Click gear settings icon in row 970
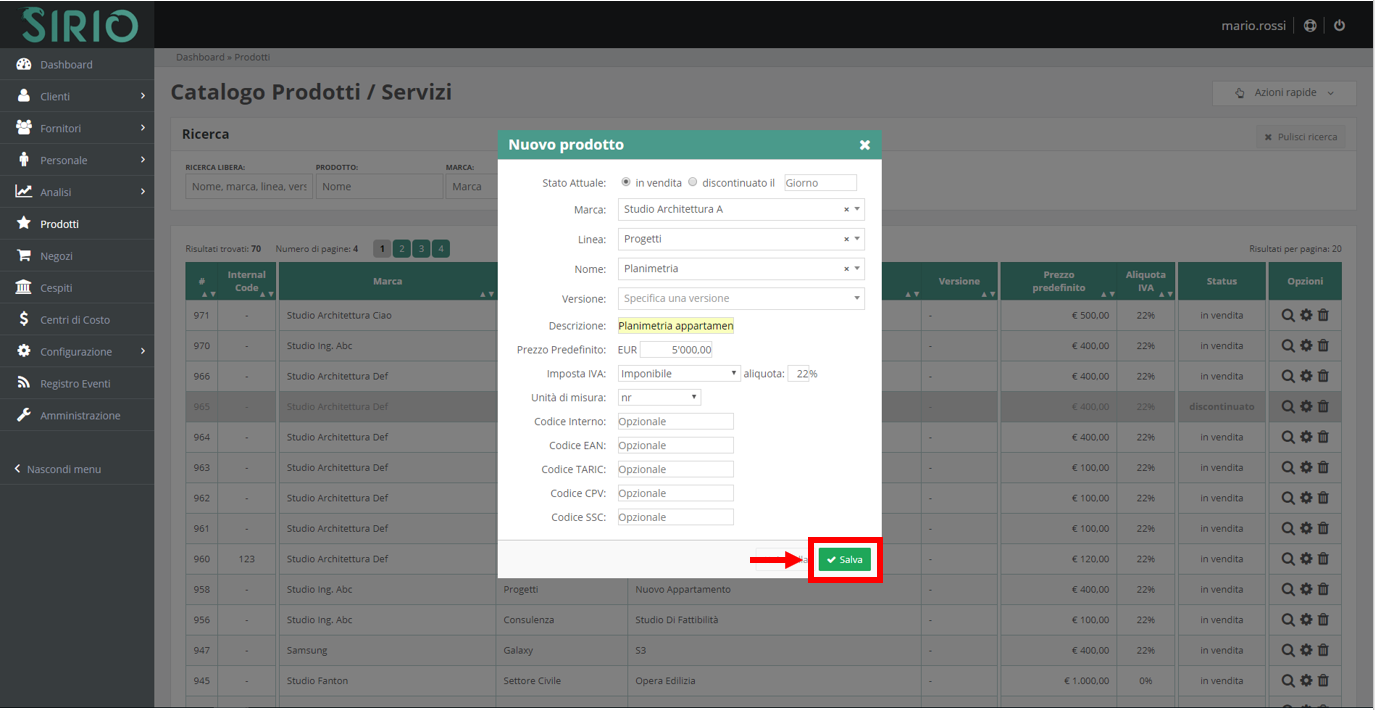 click(1306, 346)
